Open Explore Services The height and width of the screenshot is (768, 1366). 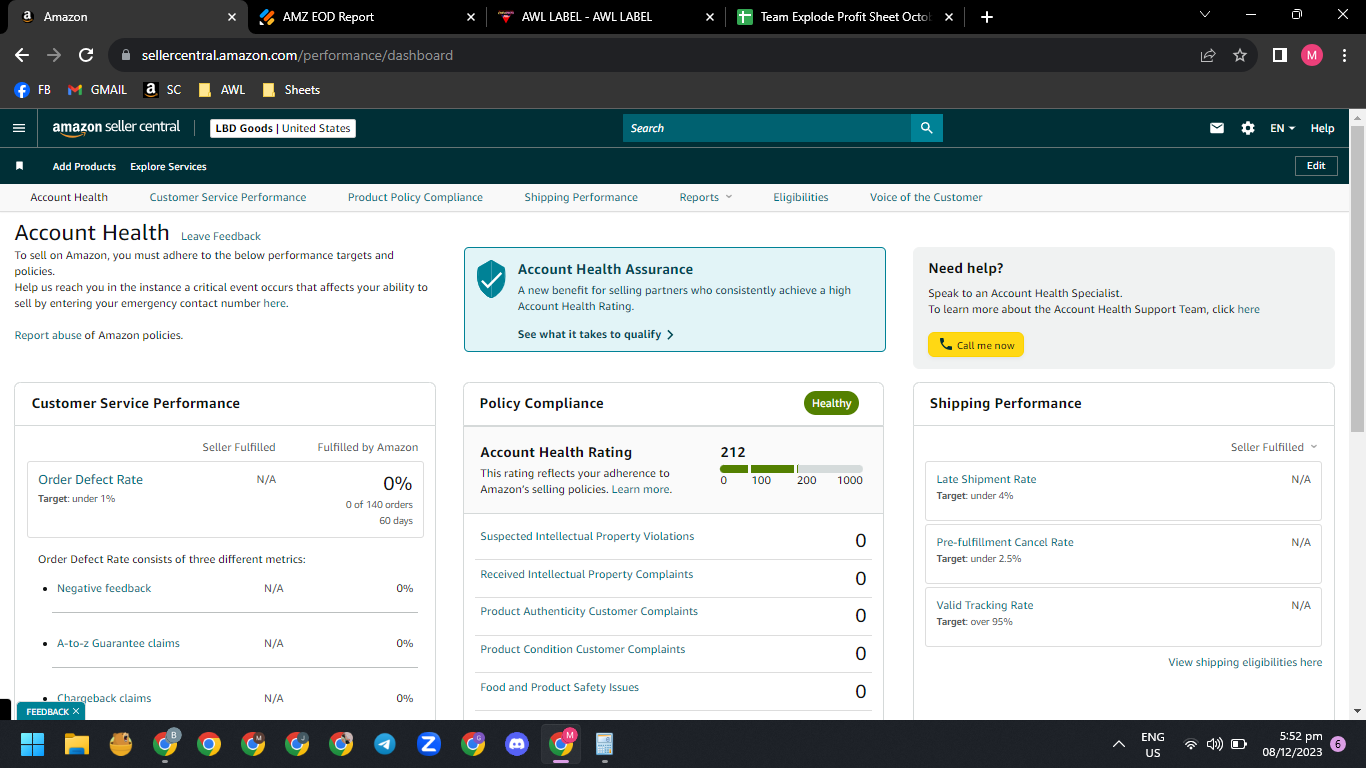pos(168,166)
